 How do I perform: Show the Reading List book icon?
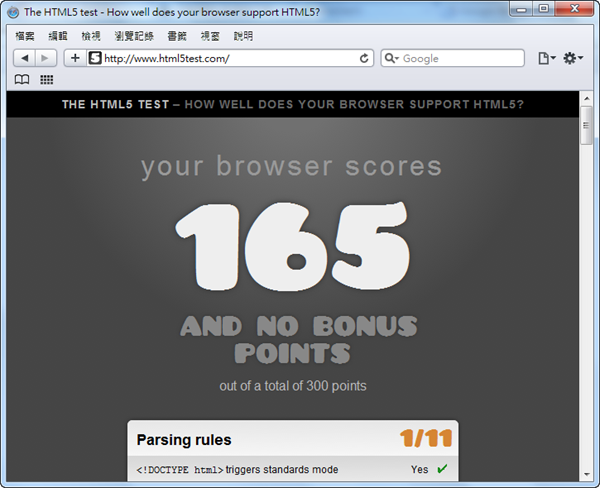tap(22, 80)
